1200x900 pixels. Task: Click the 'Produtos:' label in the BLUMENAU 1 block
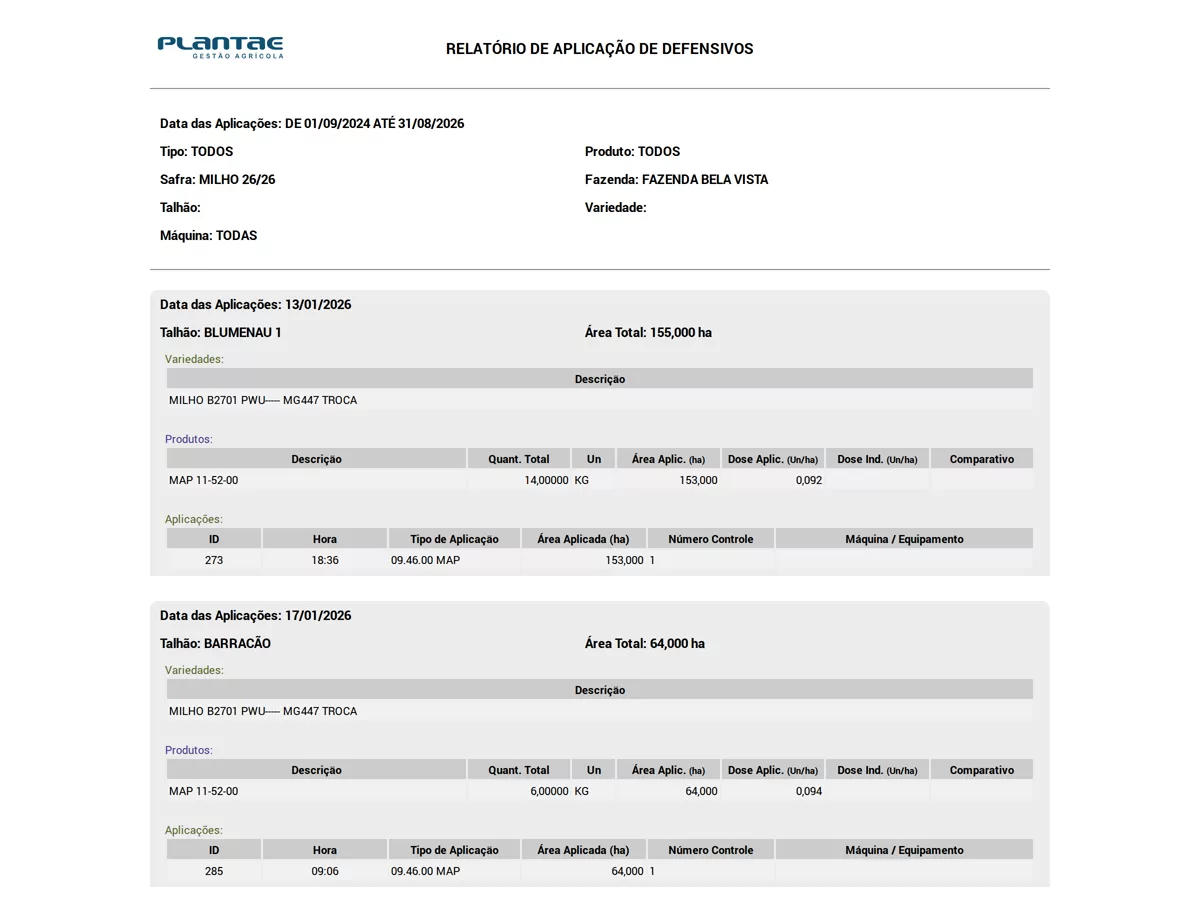[189, 439]
